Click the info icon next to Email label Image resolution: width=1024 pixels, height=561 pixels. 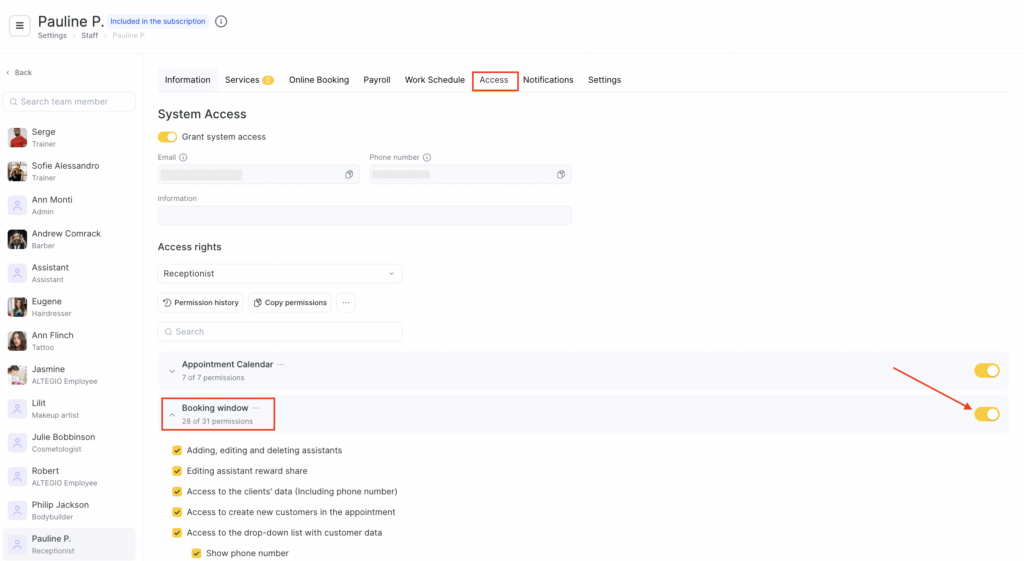[x=183, y=157]
